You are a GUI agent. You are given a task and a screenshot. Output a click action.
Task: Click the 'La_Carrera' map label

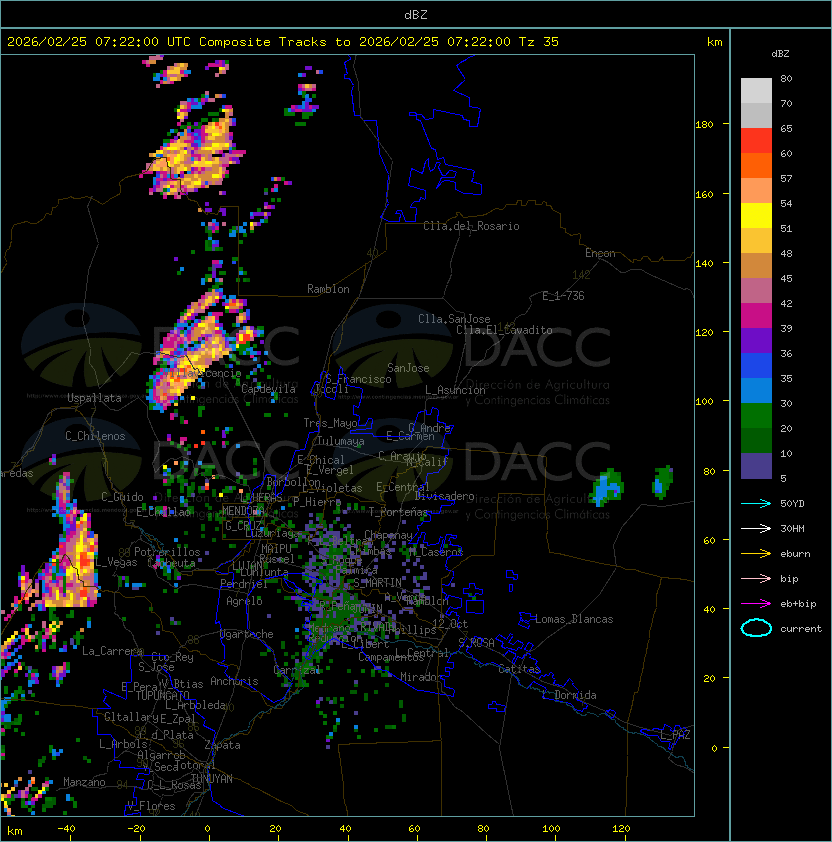tap(112, 651)
